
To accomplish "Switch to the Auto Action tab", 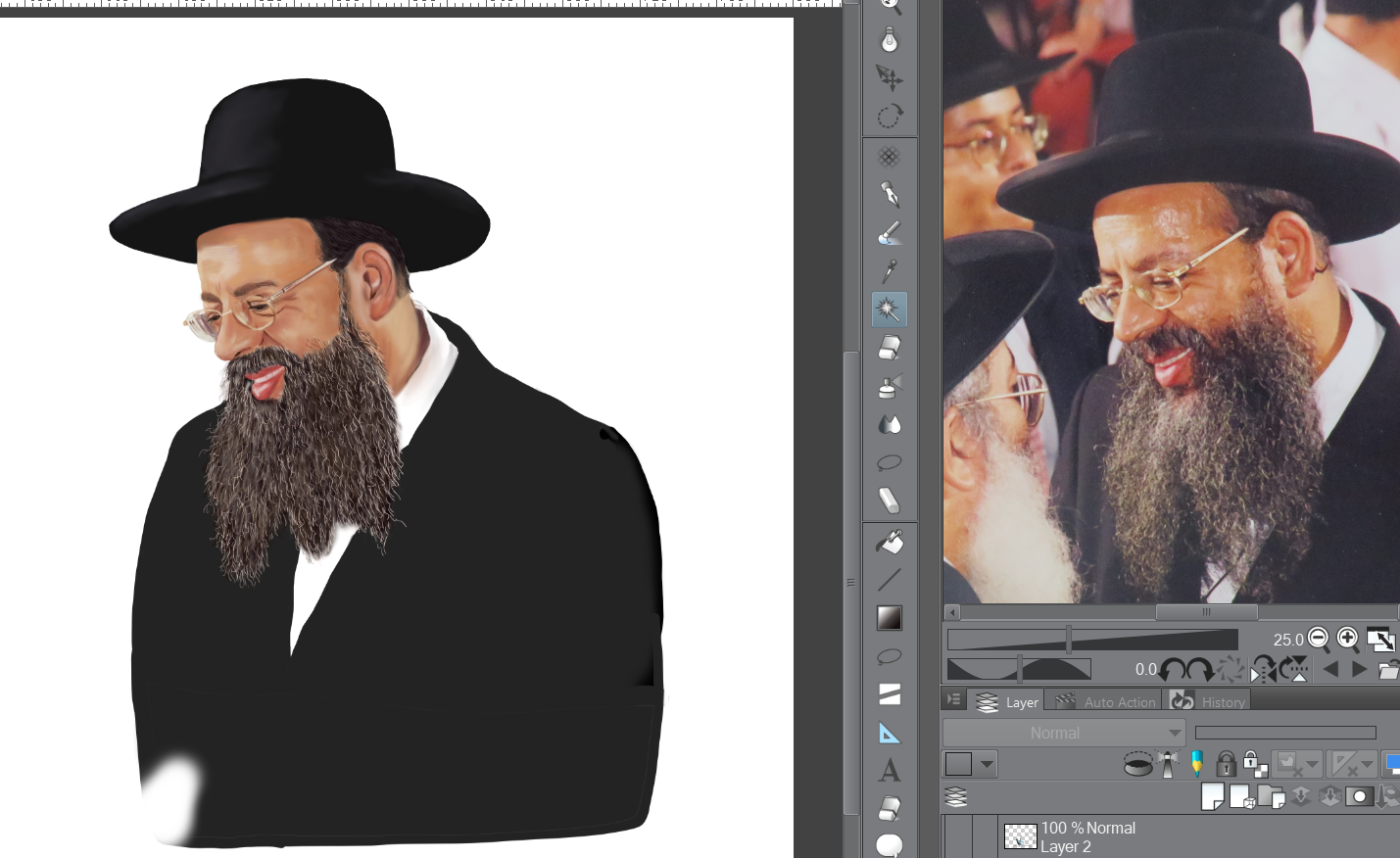I will pos(1103,701).
